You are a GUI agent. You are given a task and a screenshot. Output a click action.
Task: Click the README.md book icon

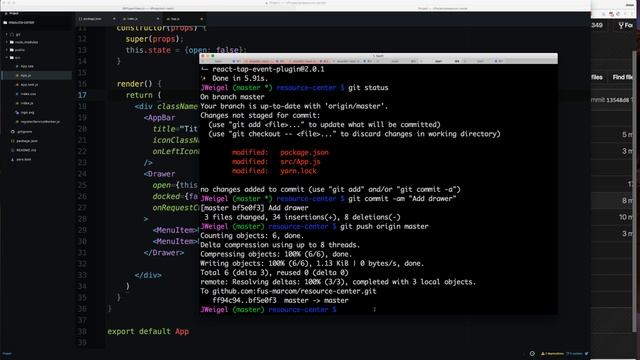[x=13, y=150]
